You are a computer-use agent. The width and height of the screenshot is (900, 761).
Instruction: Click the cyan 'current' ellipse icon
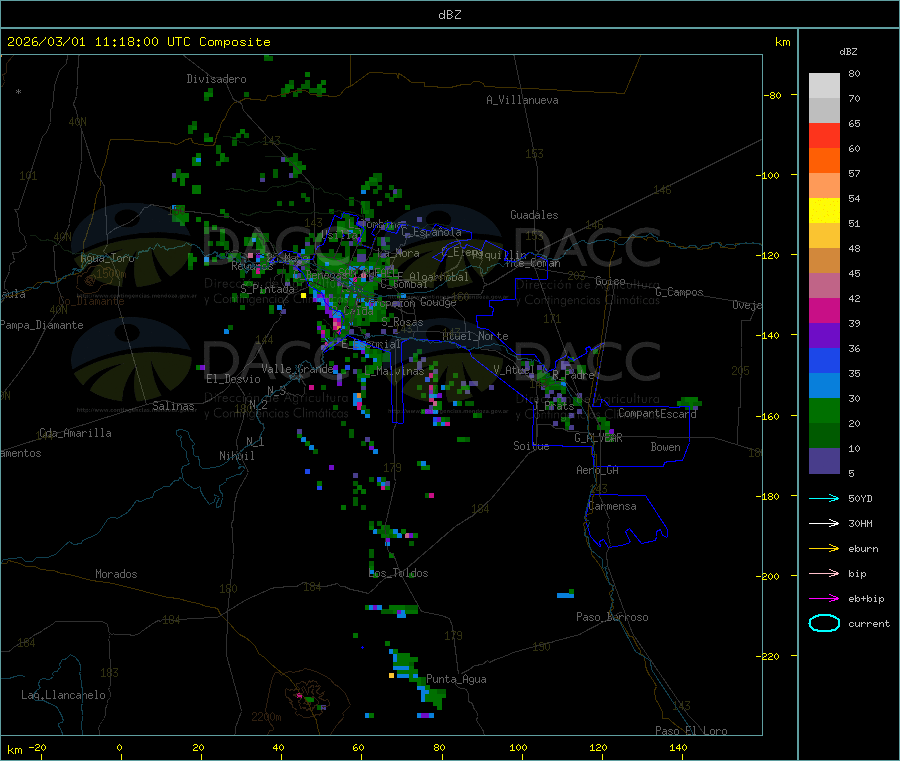[x=824, y=623]
